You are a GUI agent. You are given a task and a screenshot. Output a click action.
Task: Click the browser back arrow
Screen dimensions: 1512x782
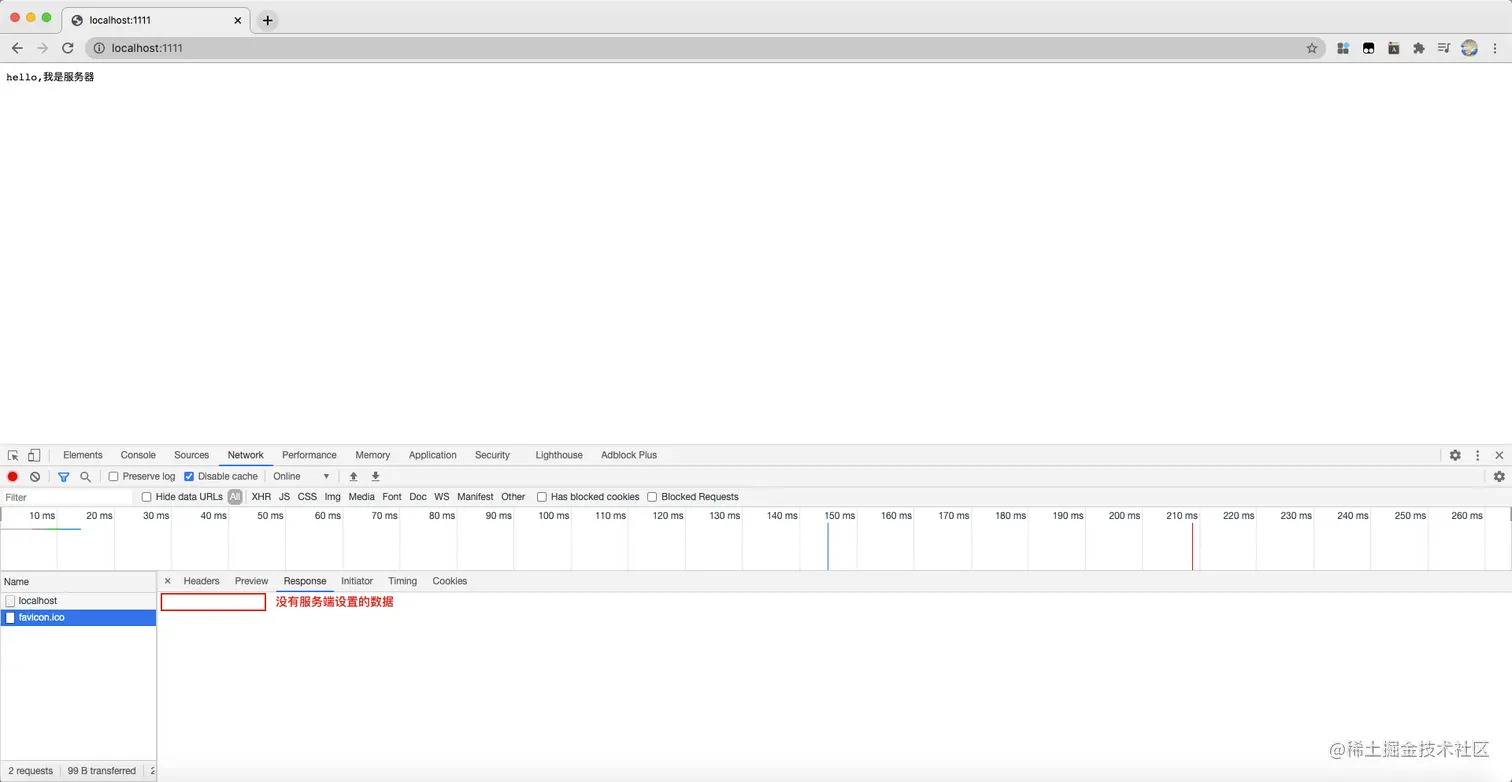[17, 48]
